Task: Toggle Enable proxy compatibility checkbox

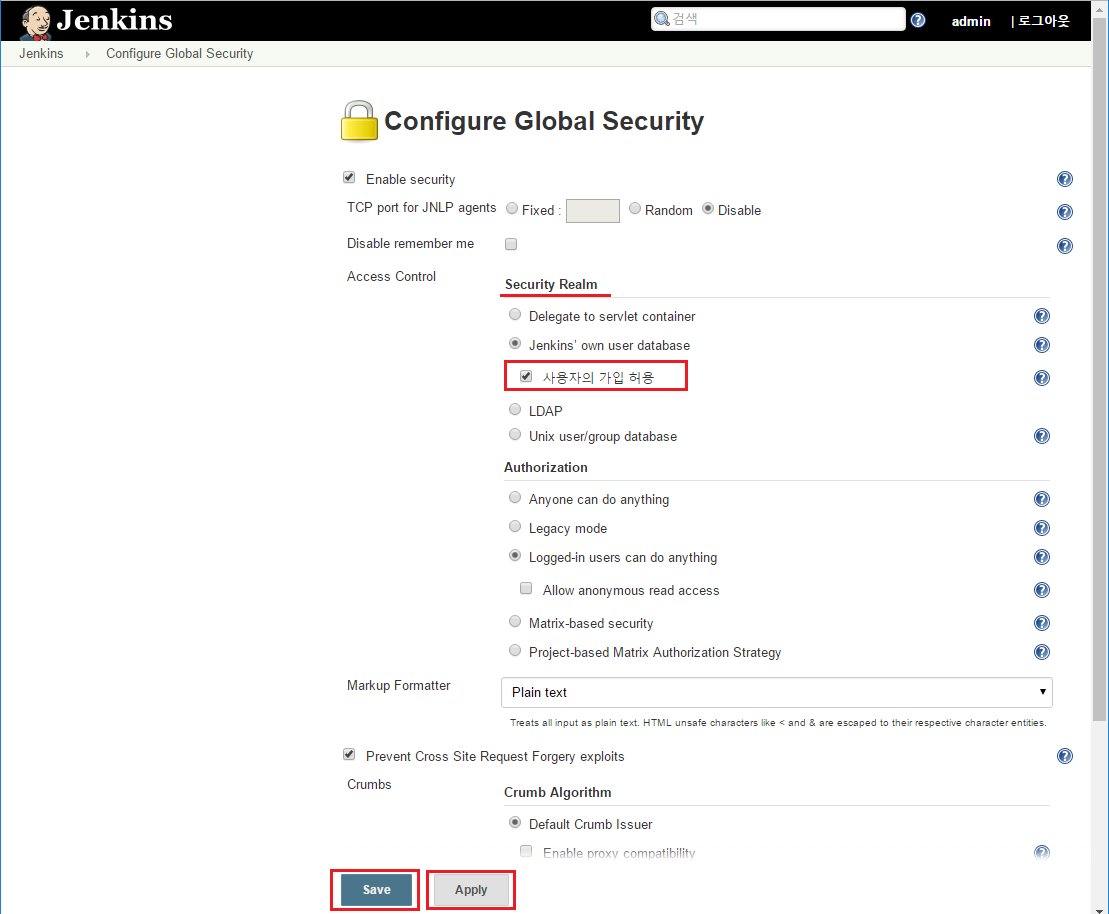Action: click(x=526, y=851)
